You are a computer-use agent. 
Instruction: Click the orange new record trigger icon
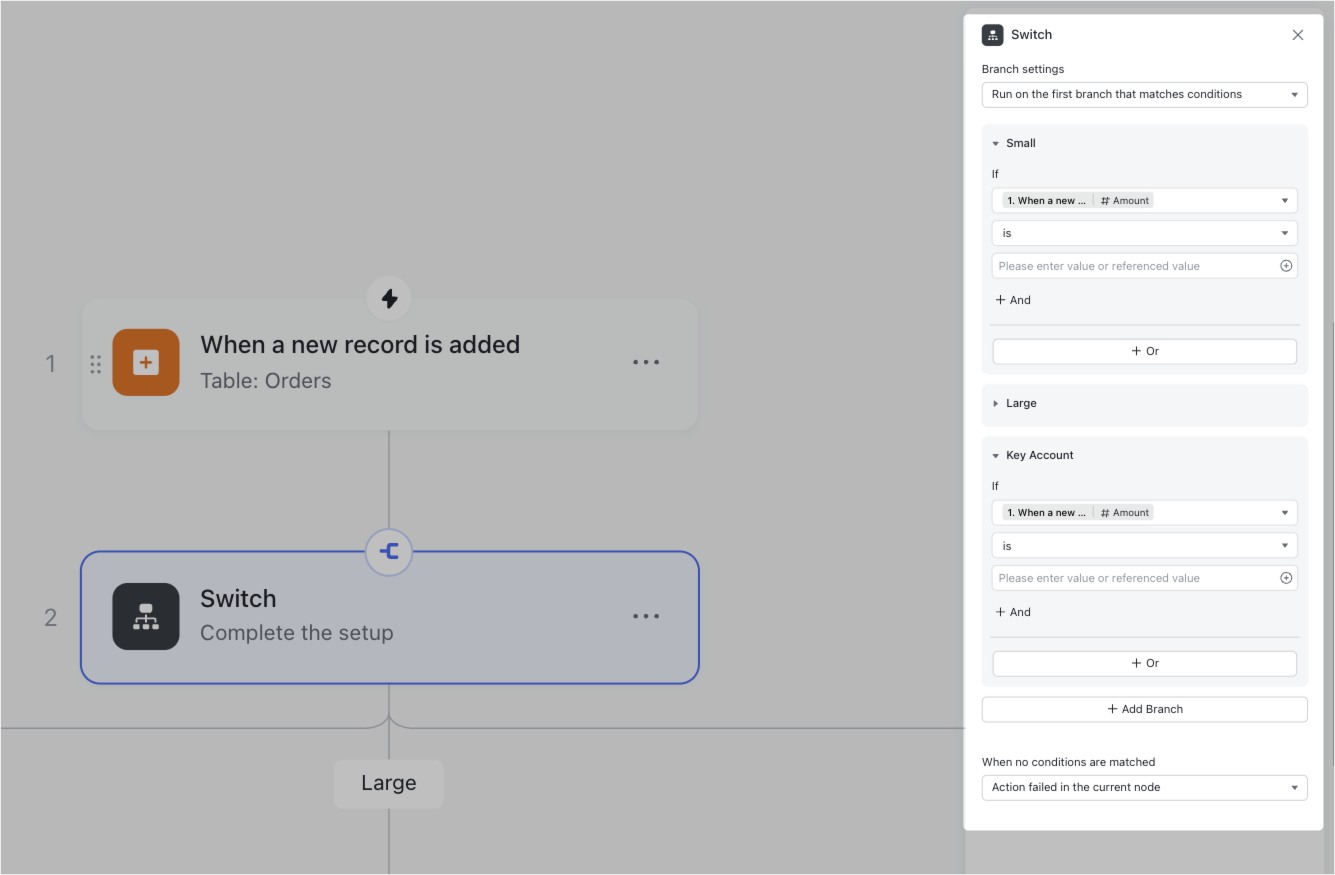point(146,362)
